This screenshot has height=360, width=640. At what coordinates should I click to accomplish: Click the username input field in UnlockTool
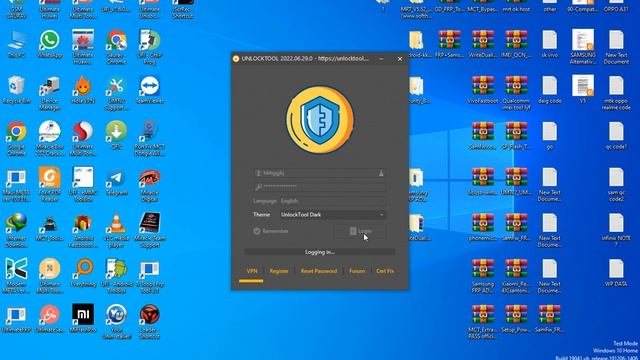pyautogui.click(x=320, y=173)
